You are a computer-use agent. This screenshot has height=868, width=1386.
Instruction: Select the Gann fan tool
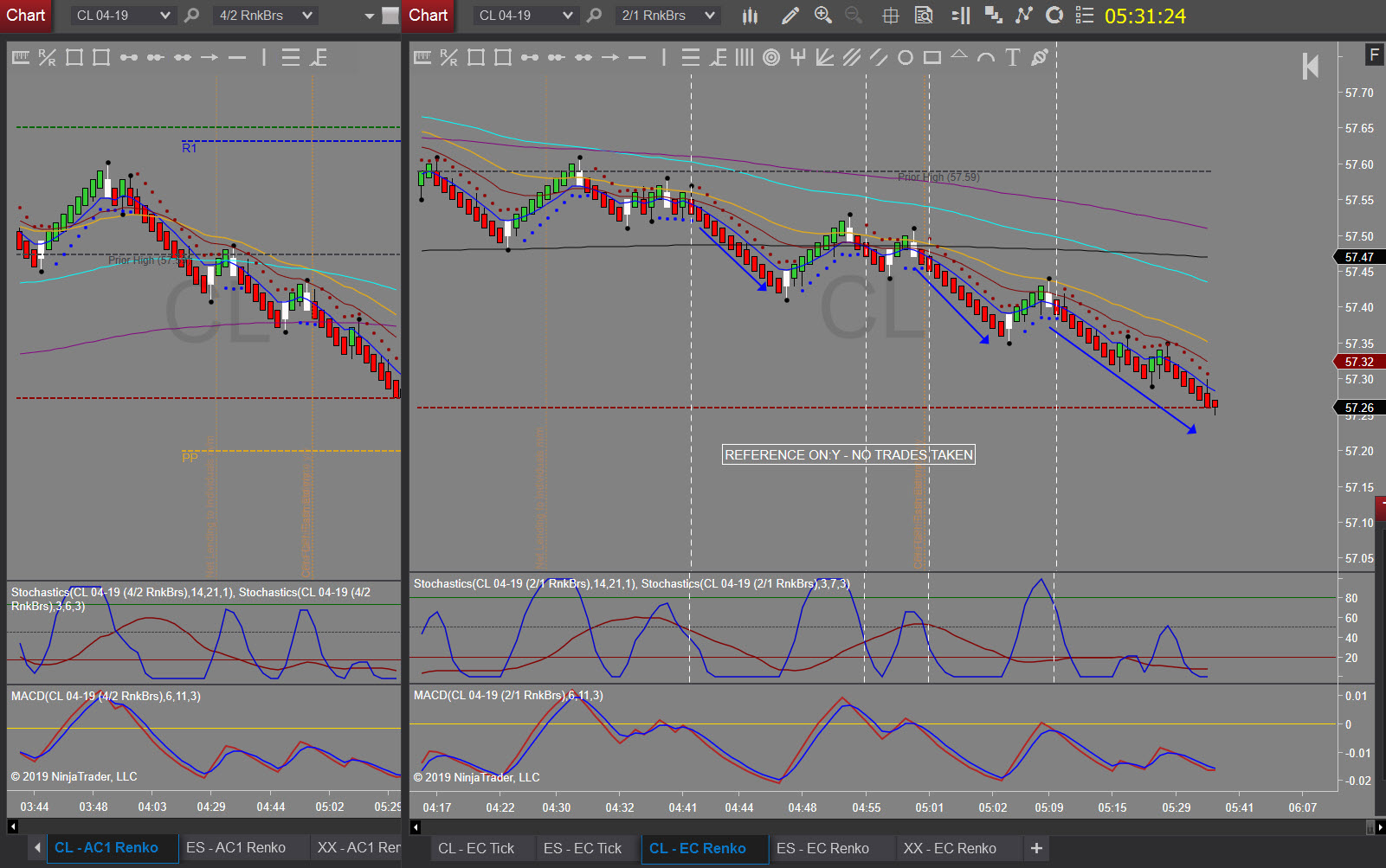[825, 57]
